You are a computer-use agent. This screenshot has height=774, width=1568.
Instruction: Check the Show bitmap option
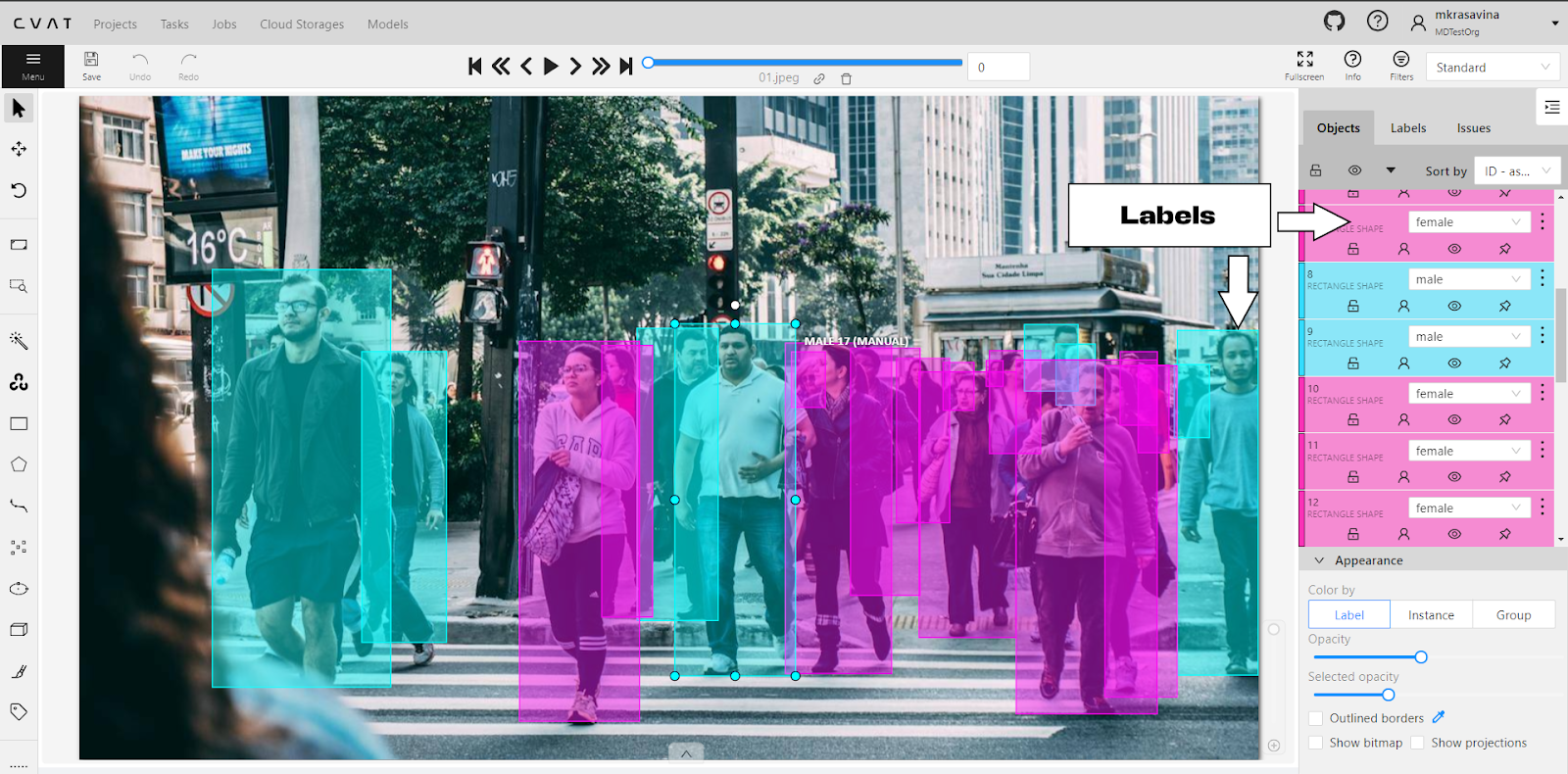pos(1316,743)
